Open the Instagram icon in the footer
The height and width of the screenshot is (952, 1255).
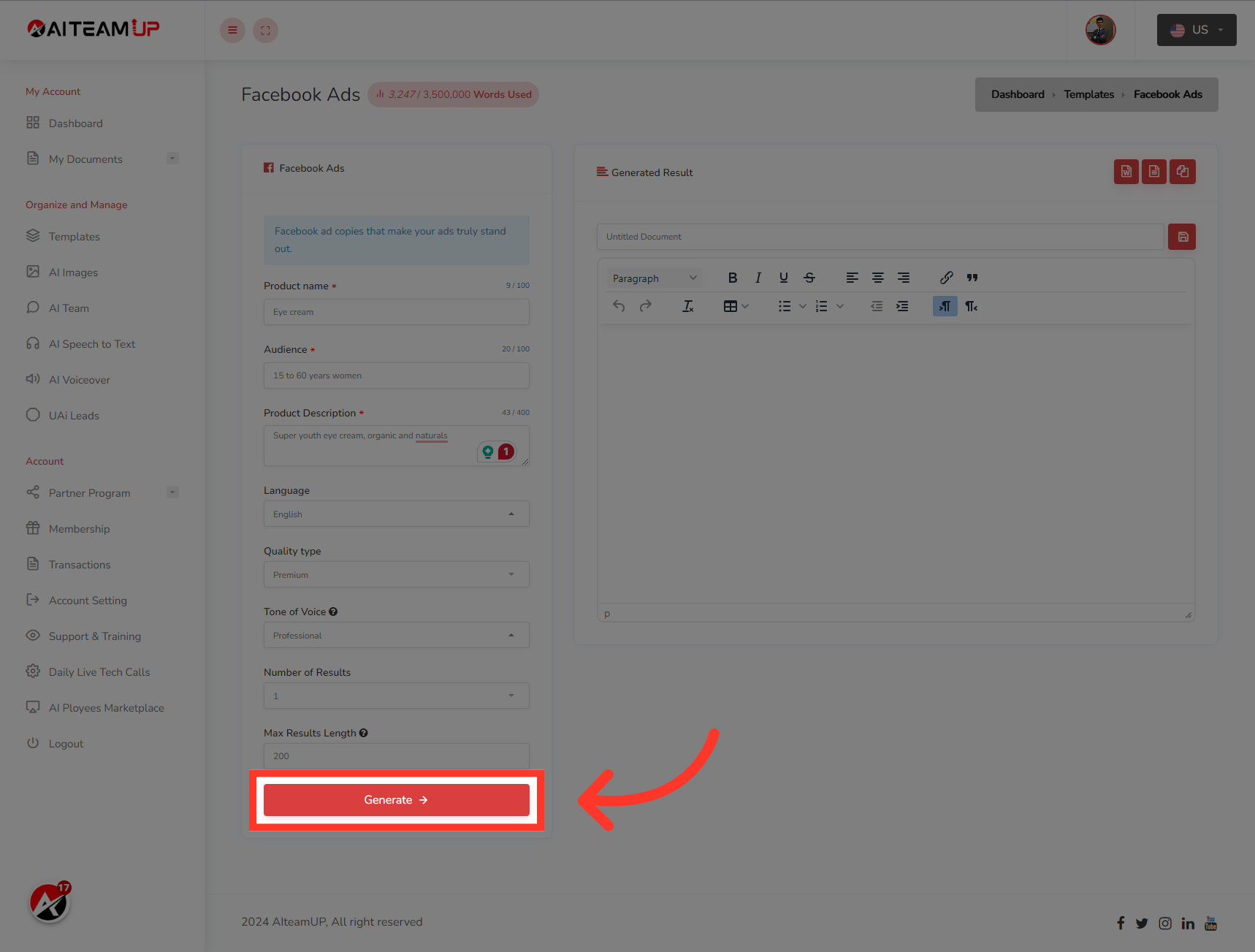tap(1165, 924)
